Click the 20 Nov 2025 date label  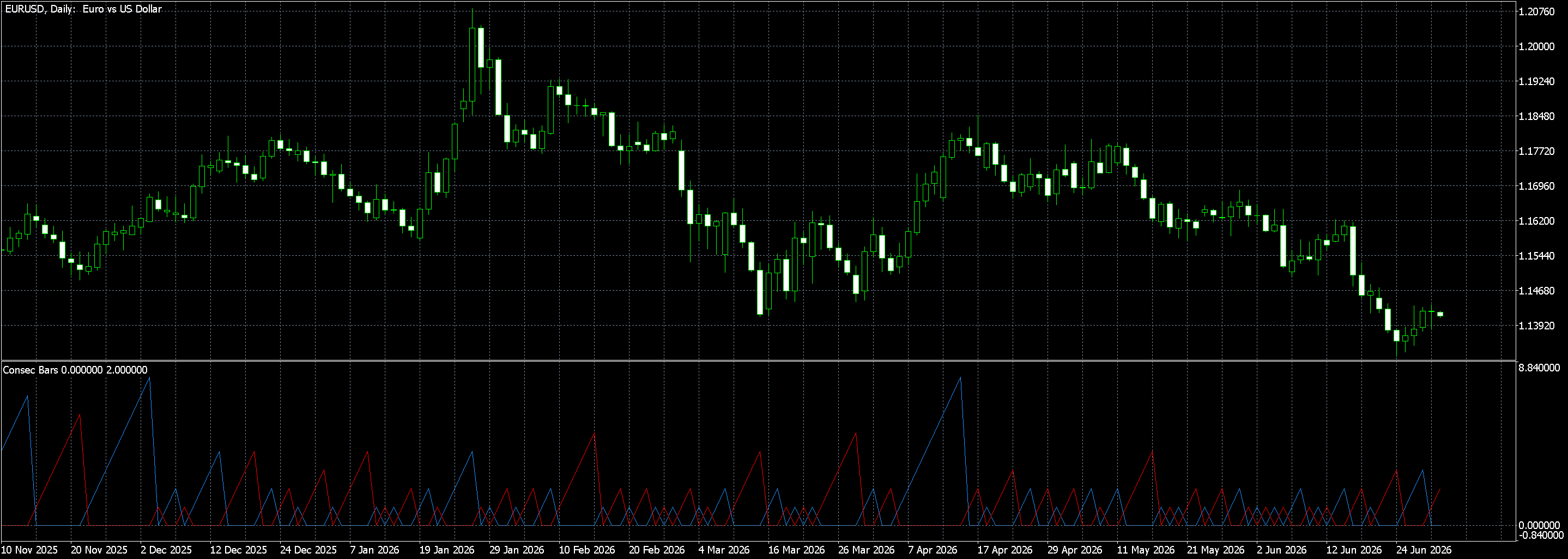click(x=99, y=550)
